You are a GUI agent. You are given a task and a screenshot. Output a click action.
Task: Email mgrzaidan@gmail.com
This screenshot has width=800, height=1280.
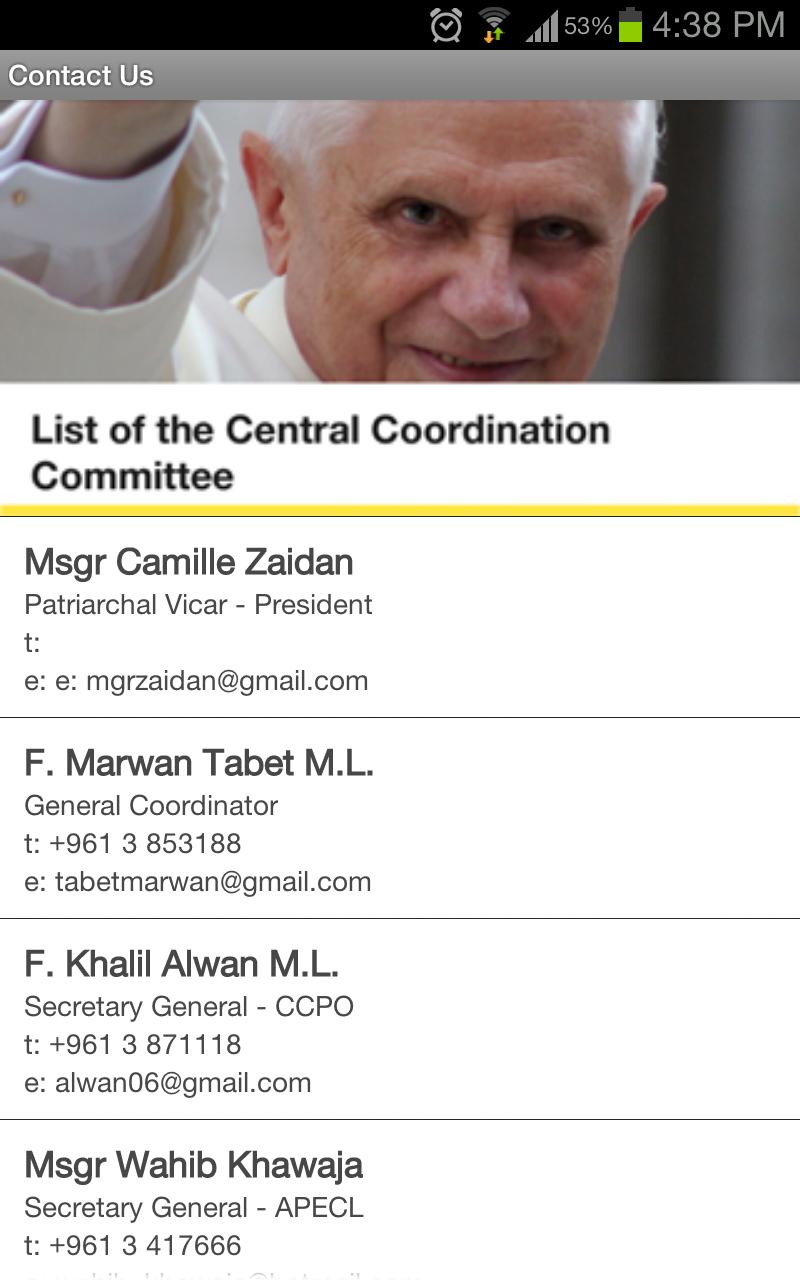coord(227,681)
